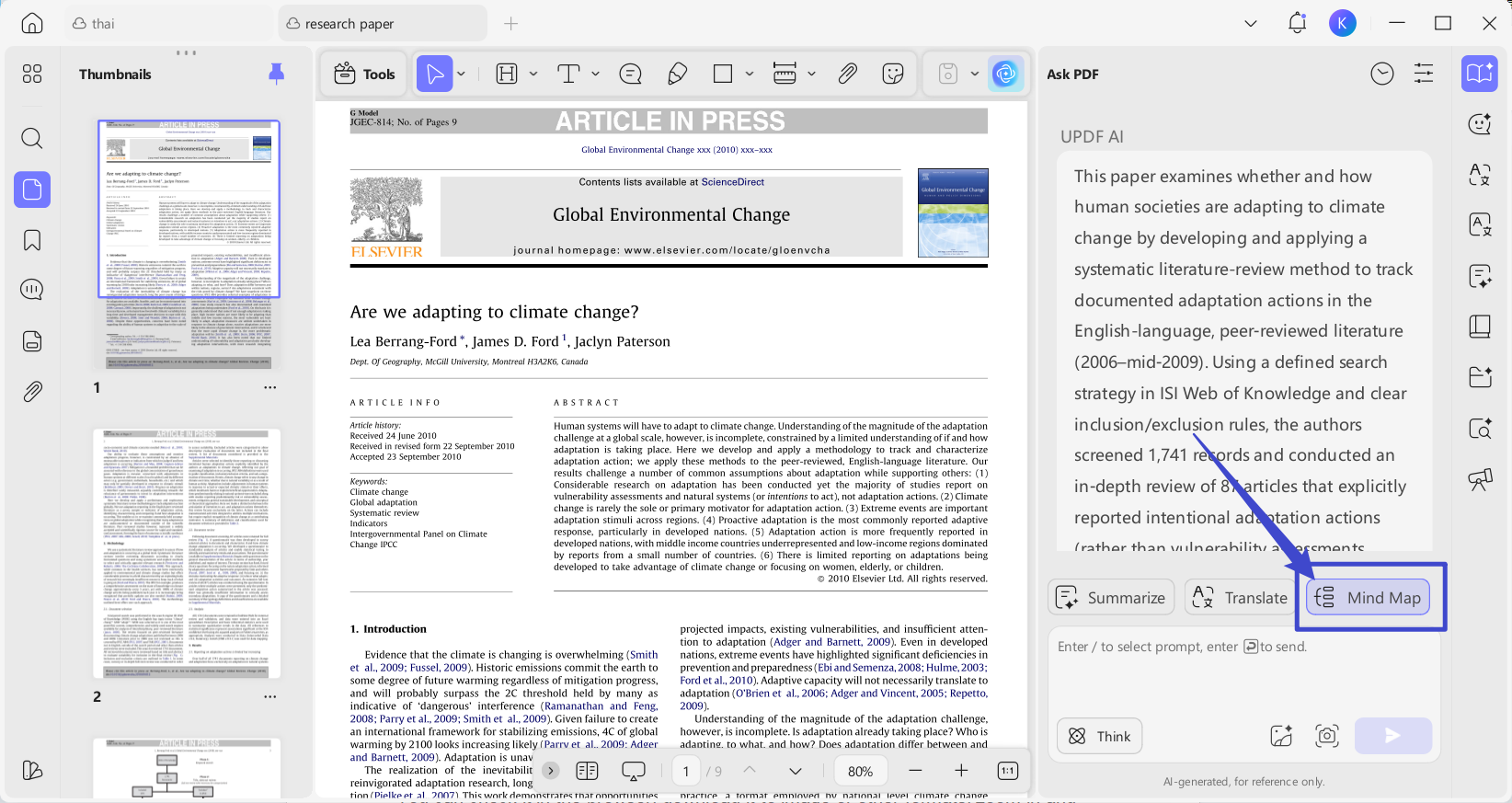Generate a Mind Map
The image size is (1512, 803).
pyautogui.click(x=1368, y=597)
